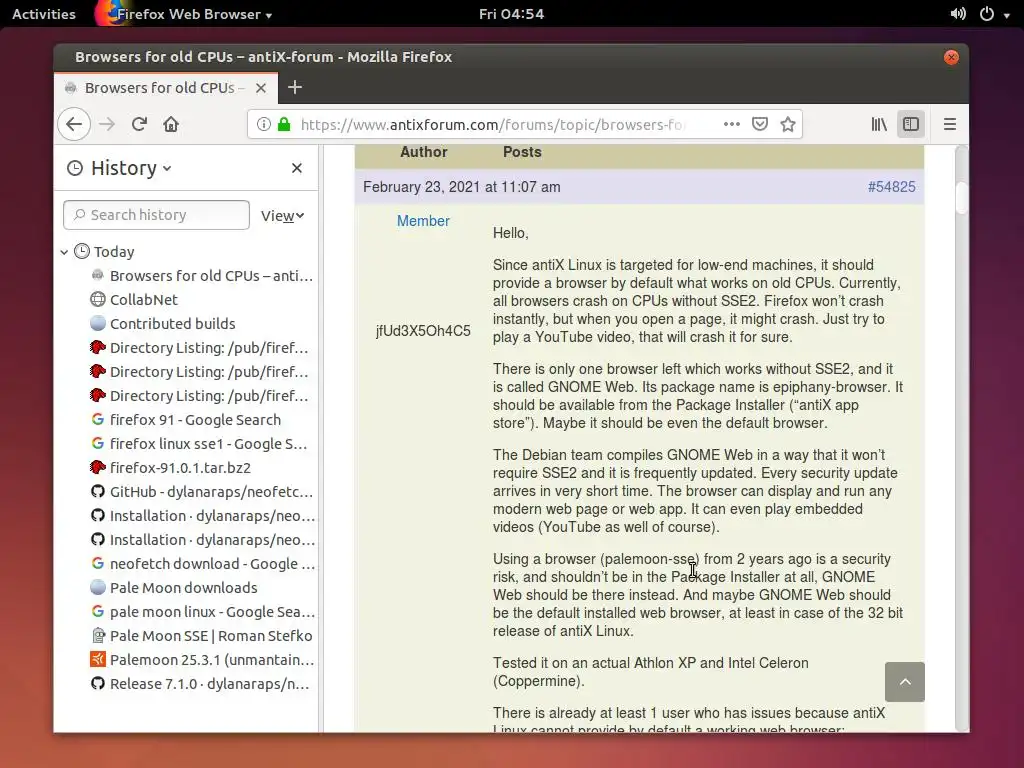
Task: Click the volume speaker icon
Action: point(958,14)
